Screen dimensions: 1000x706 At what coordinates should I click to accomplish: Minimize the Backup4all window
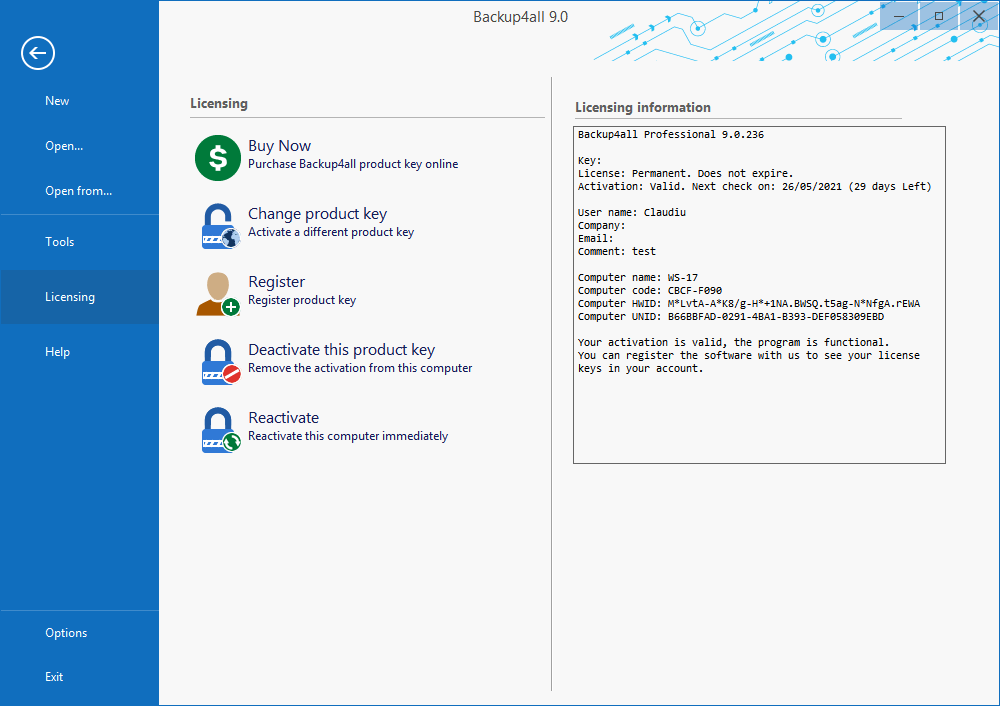899,16
